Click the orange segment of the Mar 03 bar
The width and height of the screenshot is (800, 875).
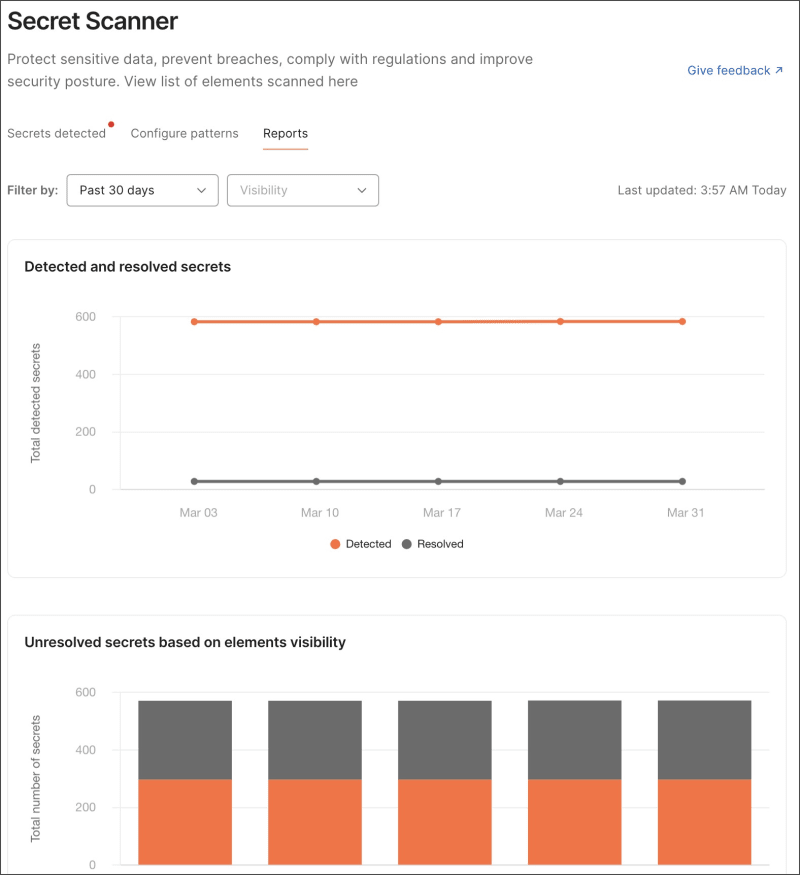click(186, 820)
